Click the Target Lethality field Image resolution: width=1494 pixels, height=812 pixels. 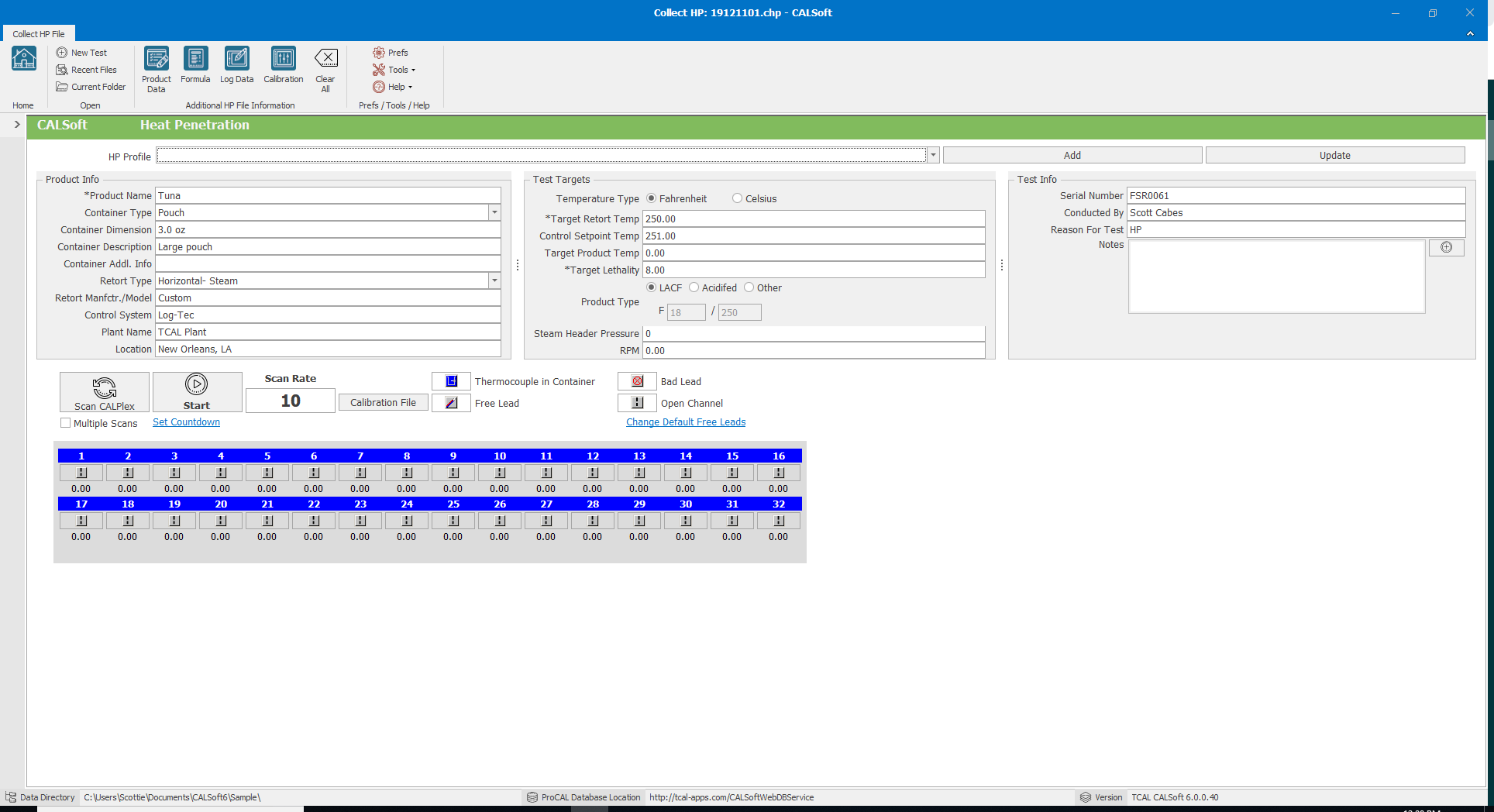click(x=814, y=270)
